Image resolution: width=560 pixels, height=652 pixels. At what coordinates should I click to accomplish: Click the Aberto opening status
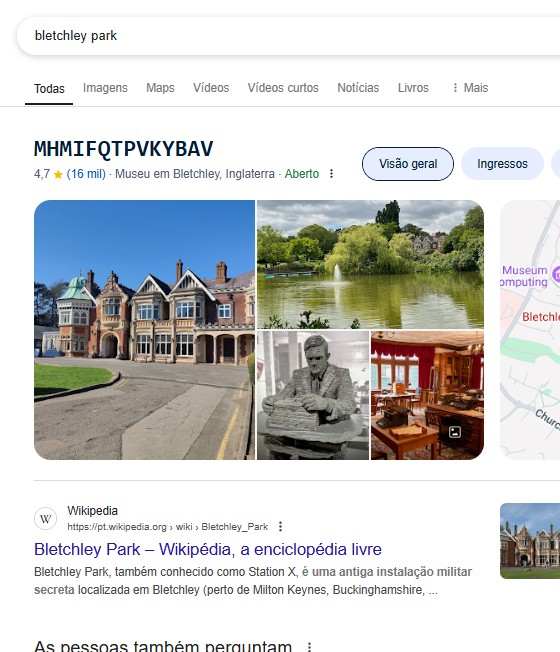pos(301,174)
